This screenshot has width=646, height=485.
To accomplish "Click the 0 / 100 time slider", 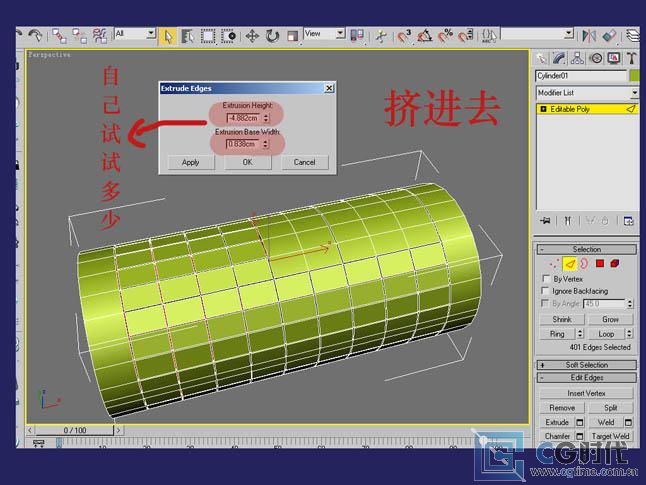I will [x=74, y=430].
